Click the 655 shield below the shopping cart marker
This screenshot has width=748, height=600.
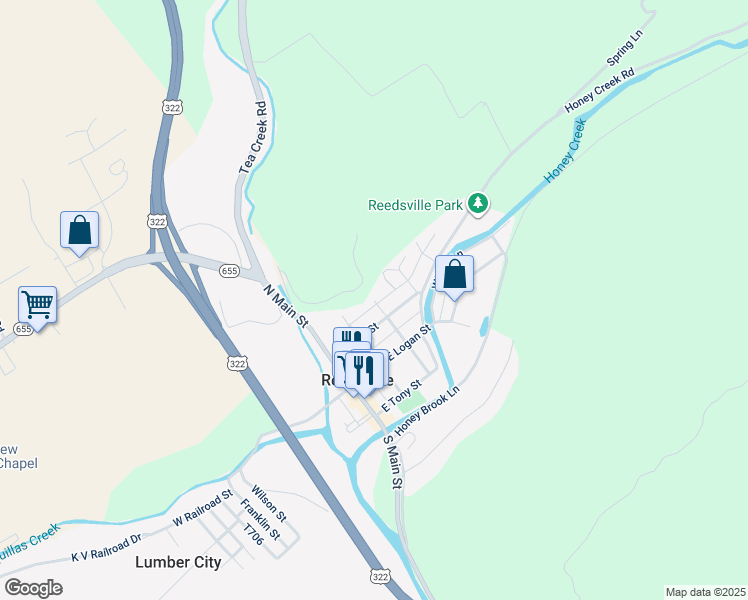pyautogui.click(x=22, y=329)
